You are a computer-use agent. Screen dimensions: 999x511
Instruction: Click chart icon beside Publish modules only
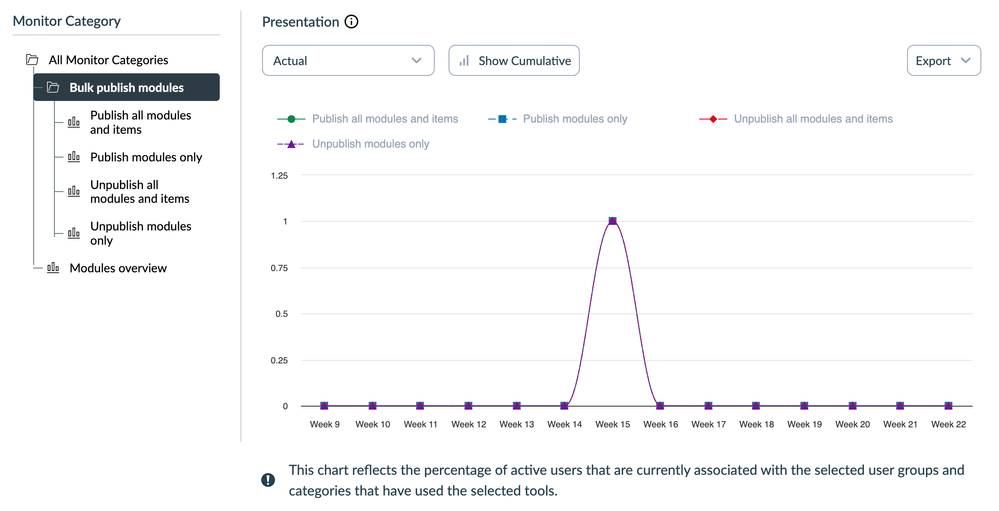pyautogui.click(x=74, y=157)
